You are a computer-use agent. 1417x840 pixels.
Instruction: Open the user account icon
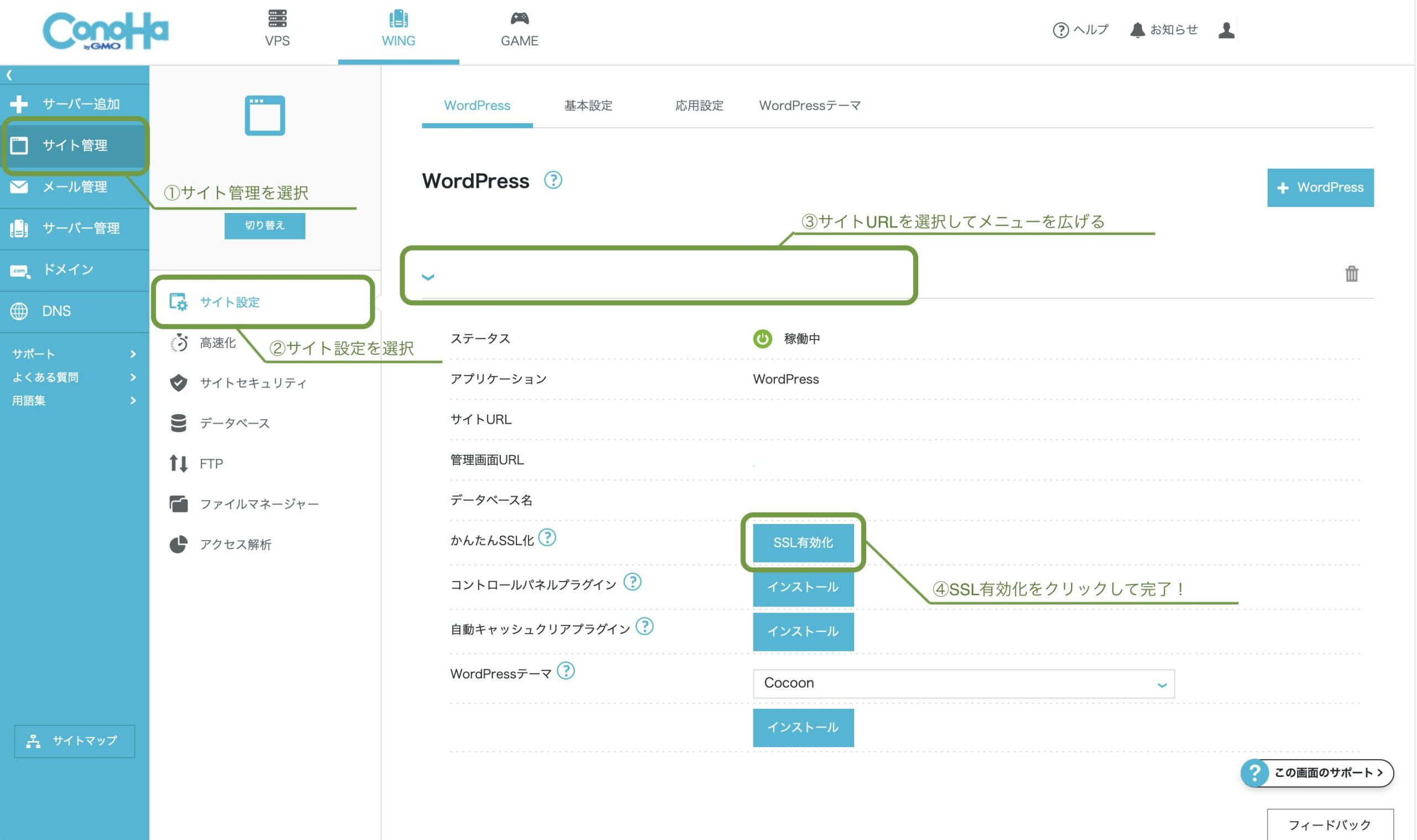click(1226, 30)
